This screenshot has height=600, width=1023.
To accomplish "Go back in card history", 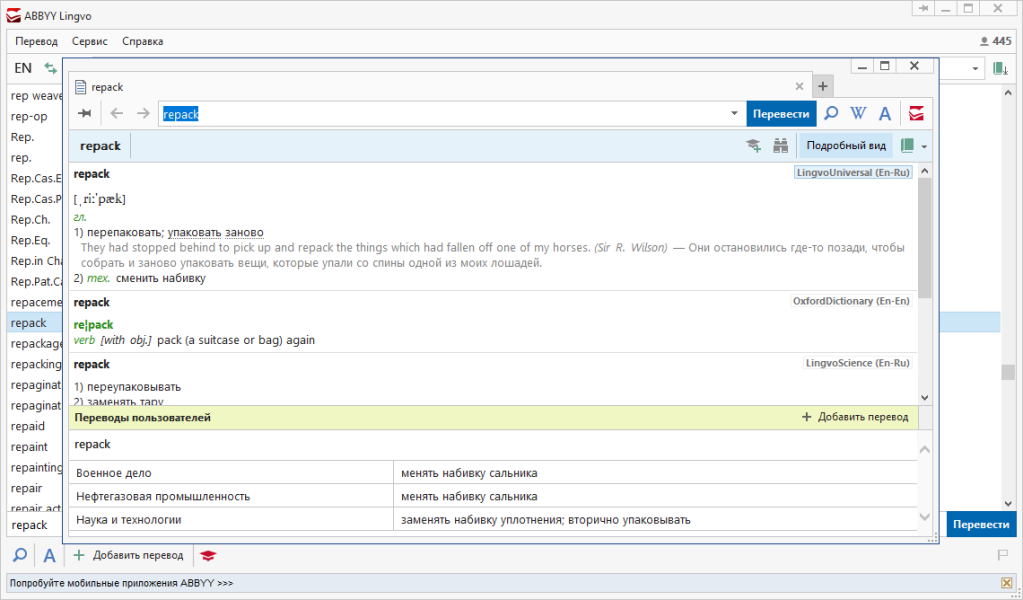I will click(x=117, y=113).
